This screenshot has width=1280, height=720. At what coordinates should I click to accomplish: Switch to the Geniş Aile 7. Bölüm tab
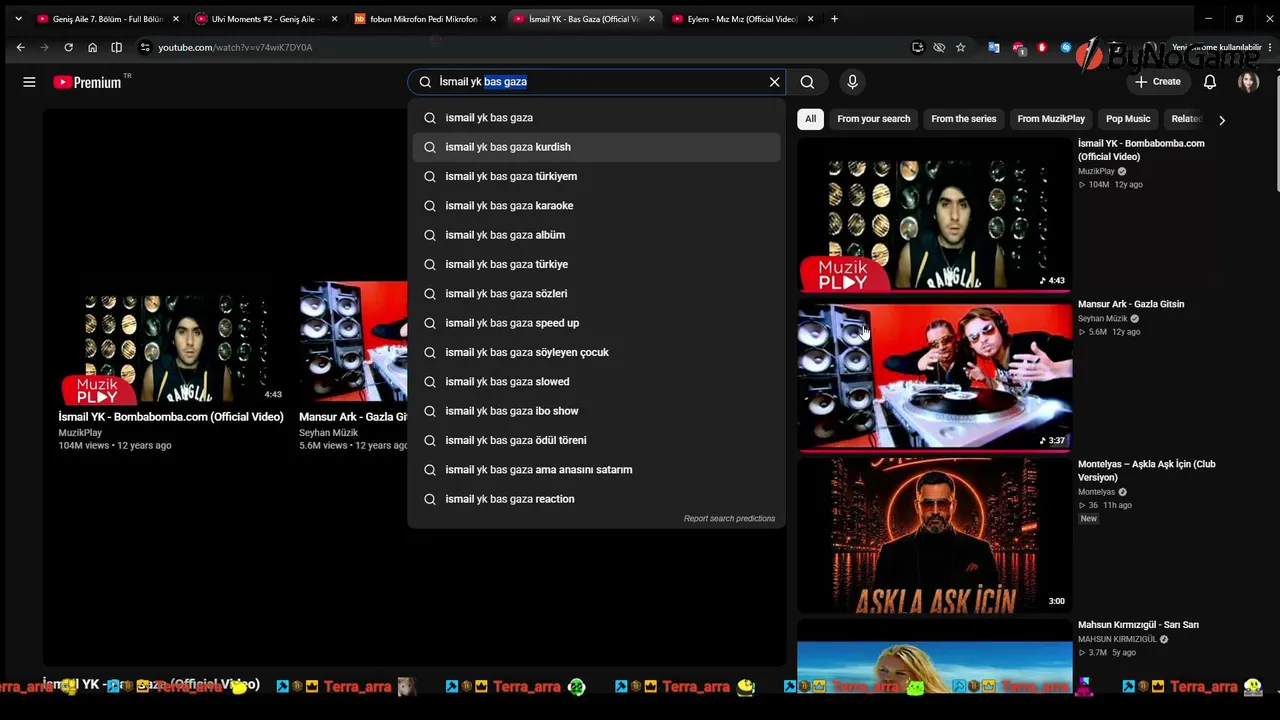[106, 19]
